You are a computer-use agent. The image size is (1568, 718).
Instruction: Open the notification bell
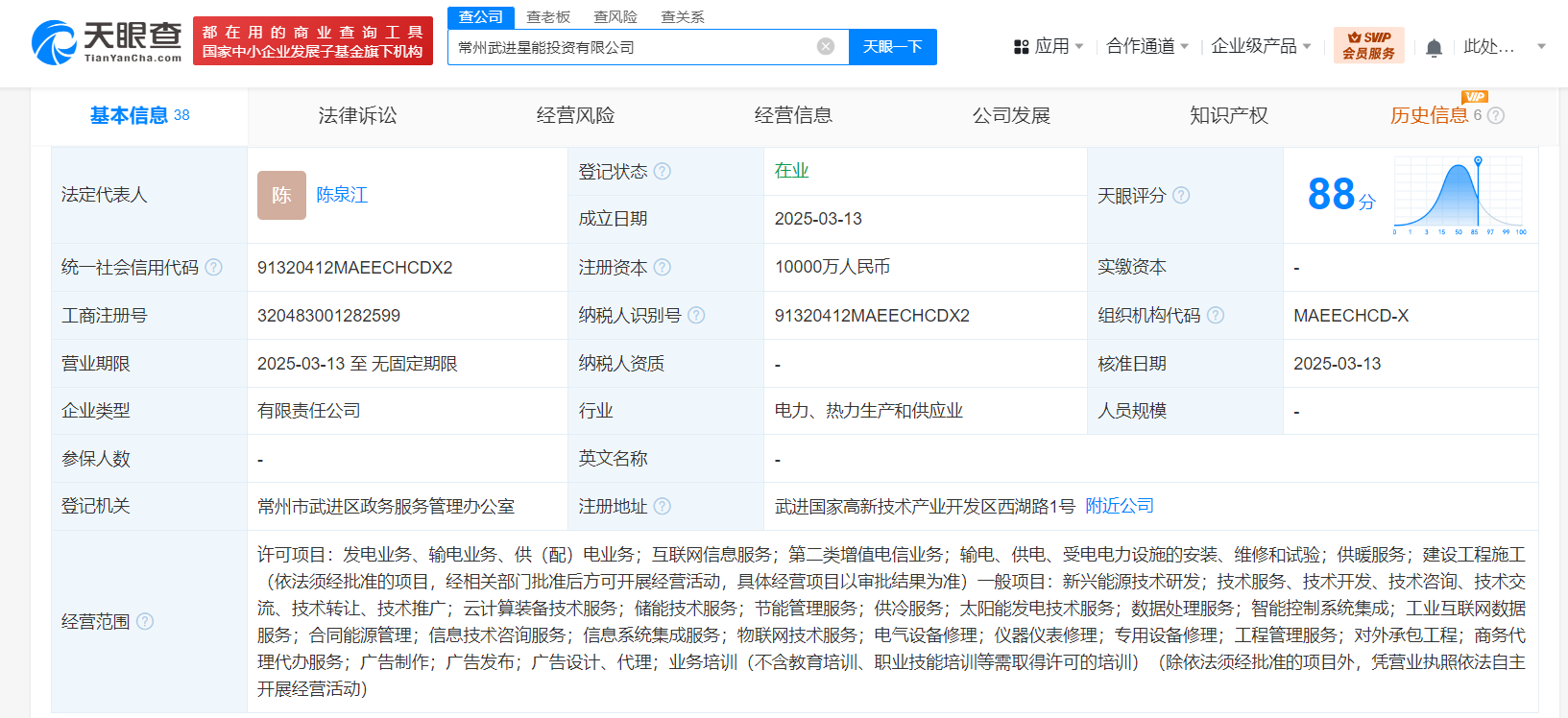pos(1434,47)
